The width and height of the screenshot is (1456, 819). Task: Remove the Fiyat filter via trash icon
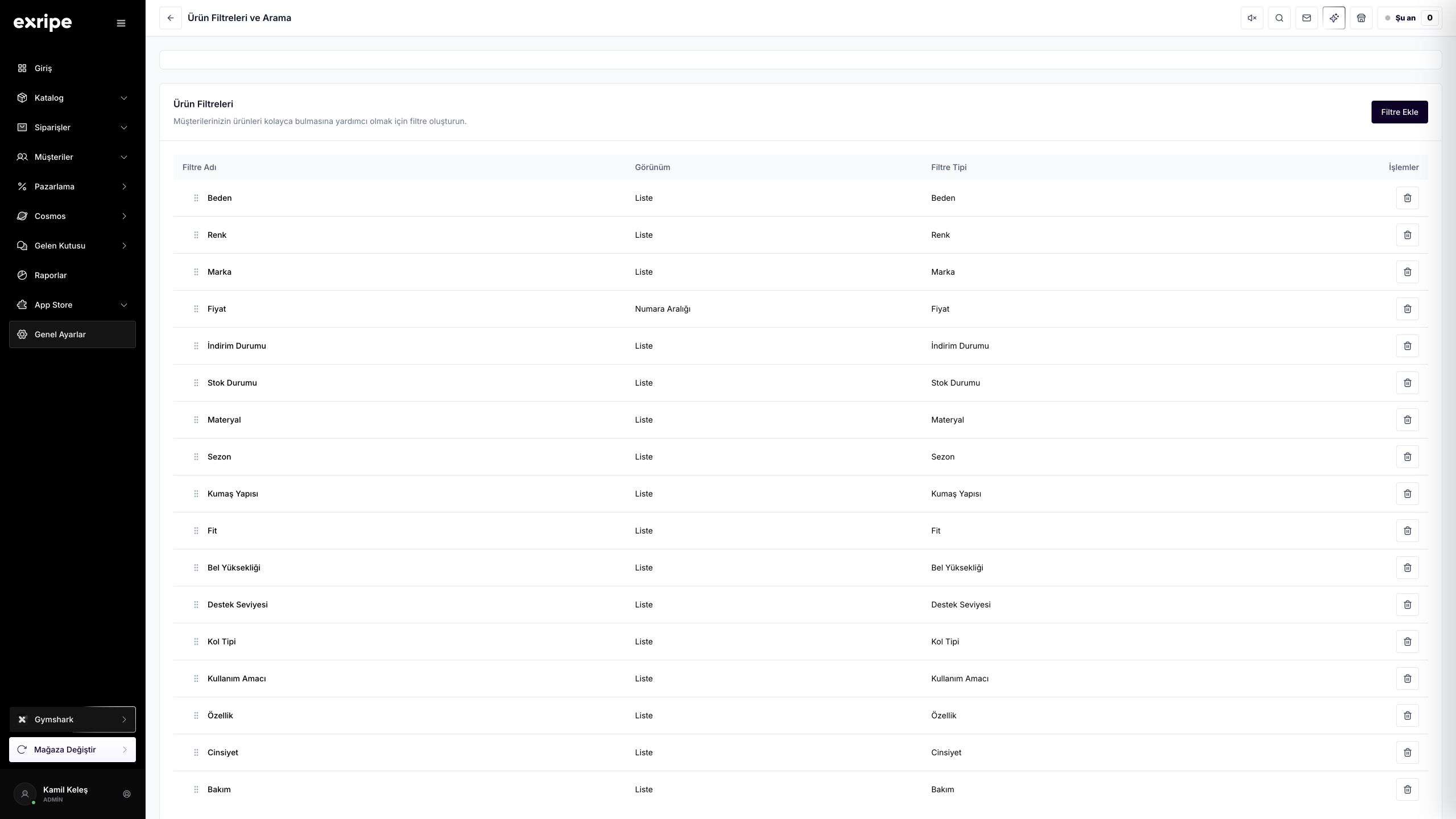coord(1407,309)
